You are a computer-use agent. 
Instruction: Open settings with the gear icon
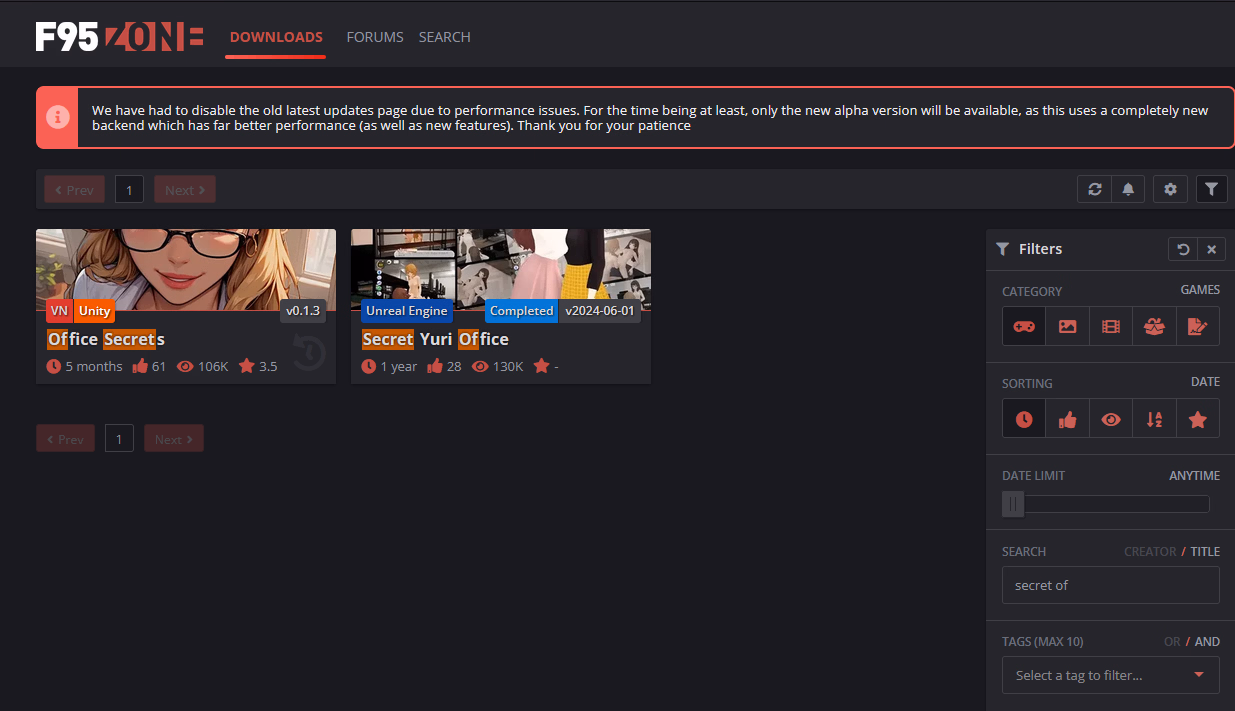click(x=1170, y=189)
